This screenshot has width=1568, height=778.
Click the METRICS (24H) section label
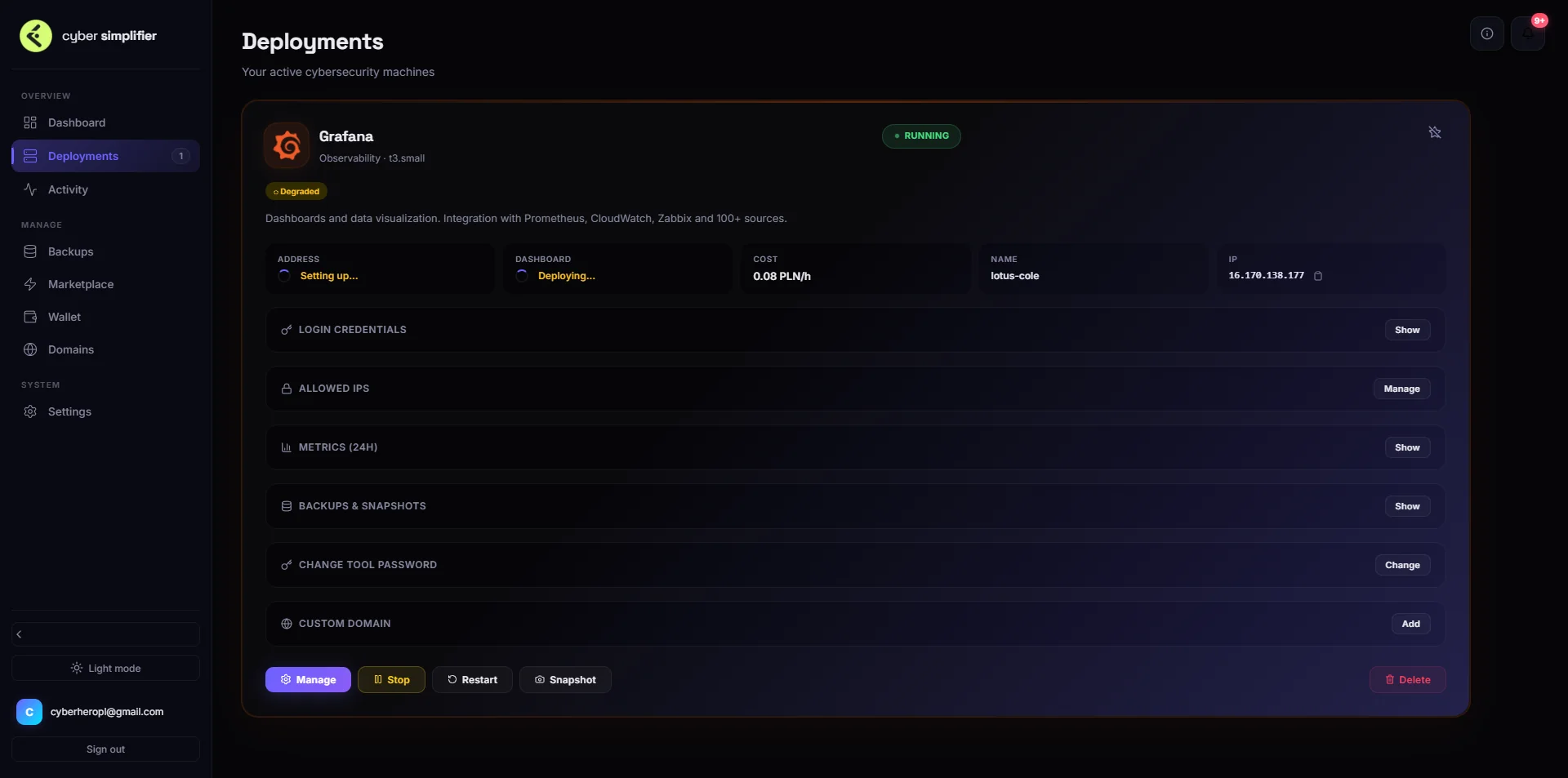click(338, 447)
